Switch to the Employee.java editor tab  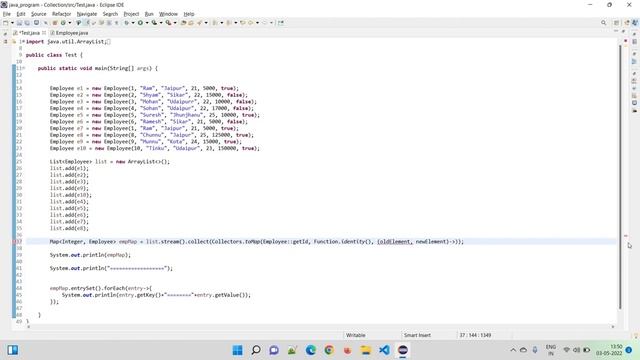pyautogui.click(x=69, y=33)
